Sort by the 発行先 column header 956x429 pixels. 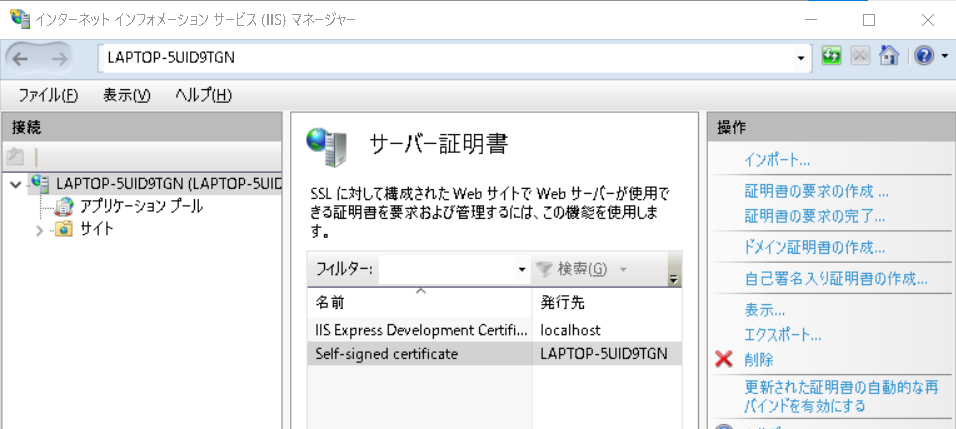pyautogui.click(x=607, y=302)
